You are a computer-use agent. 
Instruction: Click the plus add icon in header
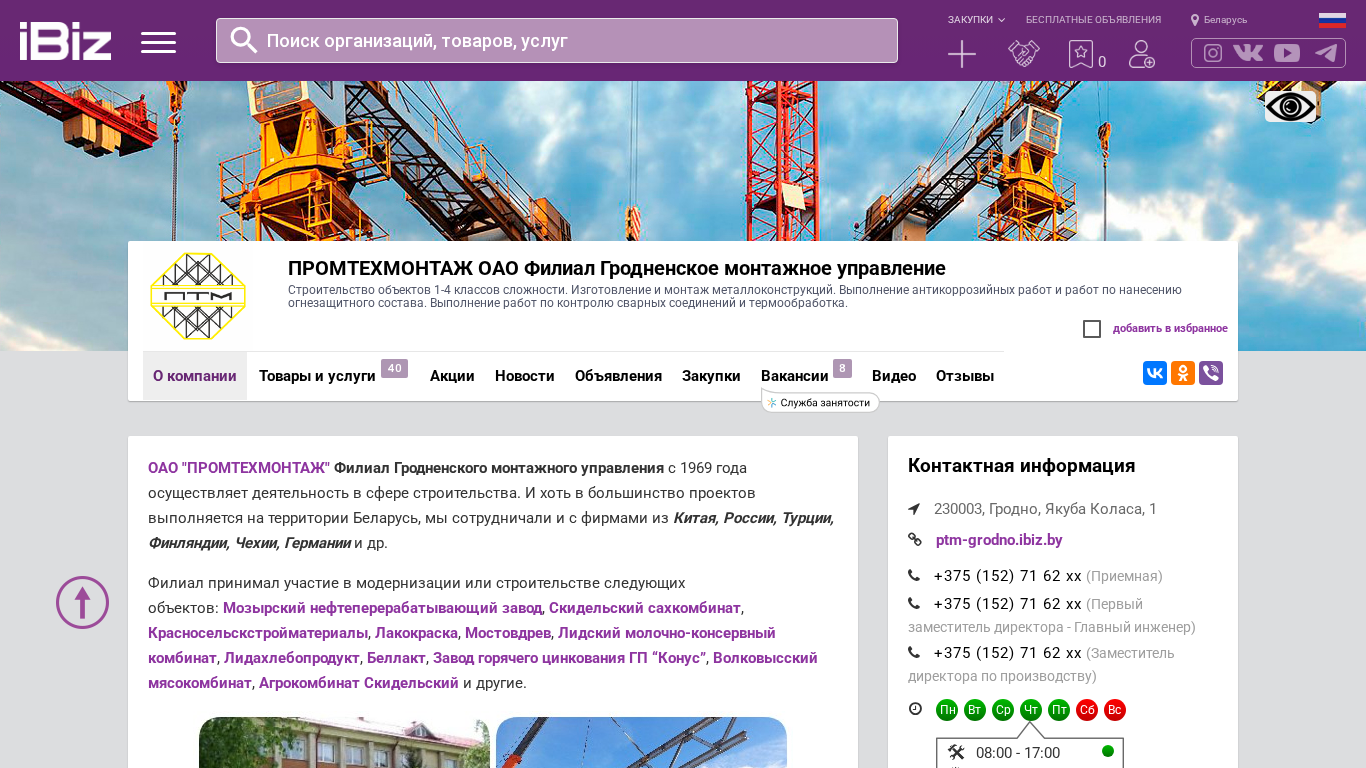point(962,54)
